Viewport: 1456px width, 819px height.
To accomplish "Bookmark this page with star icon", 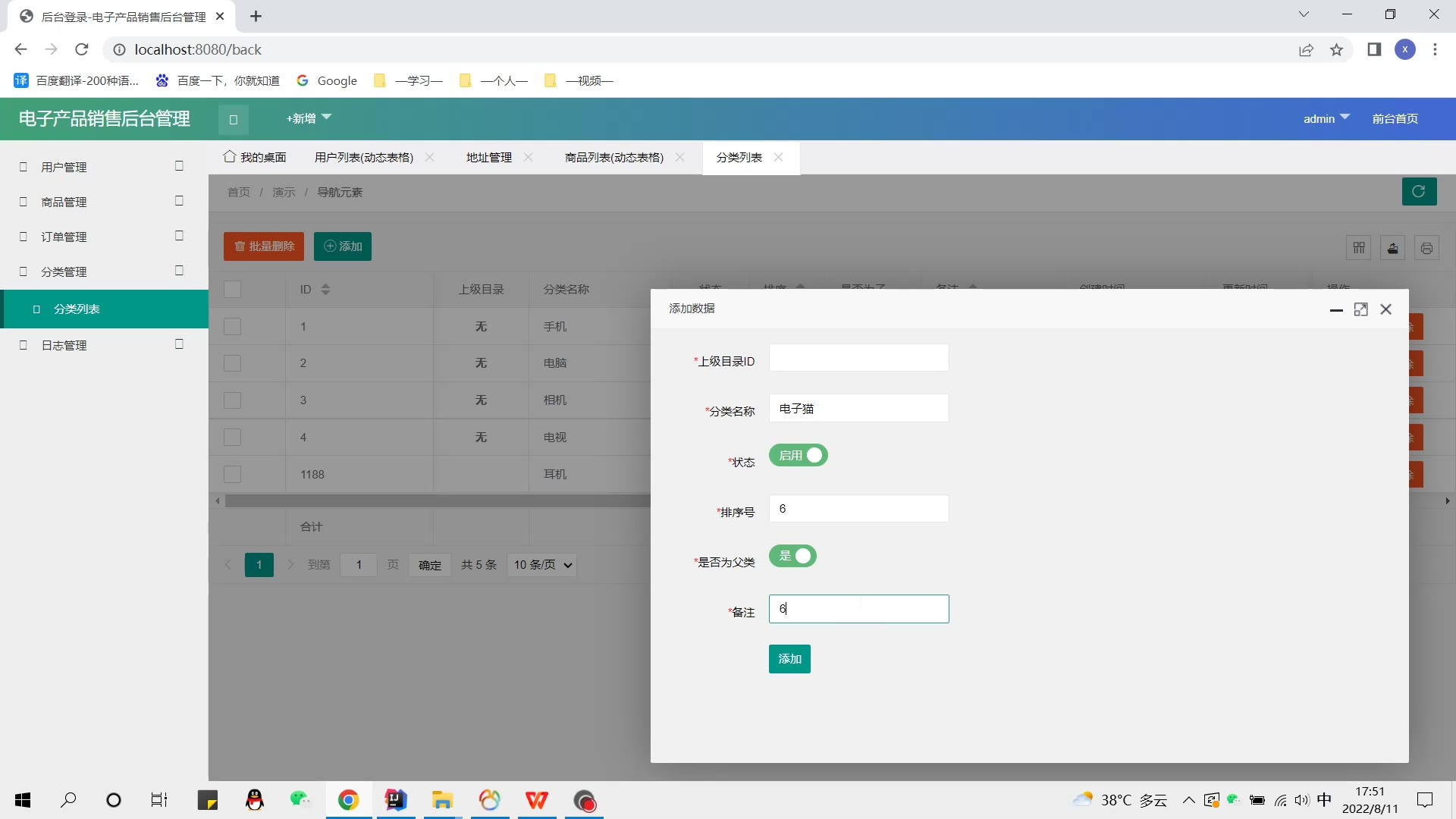I will (x=1336, y=50).
